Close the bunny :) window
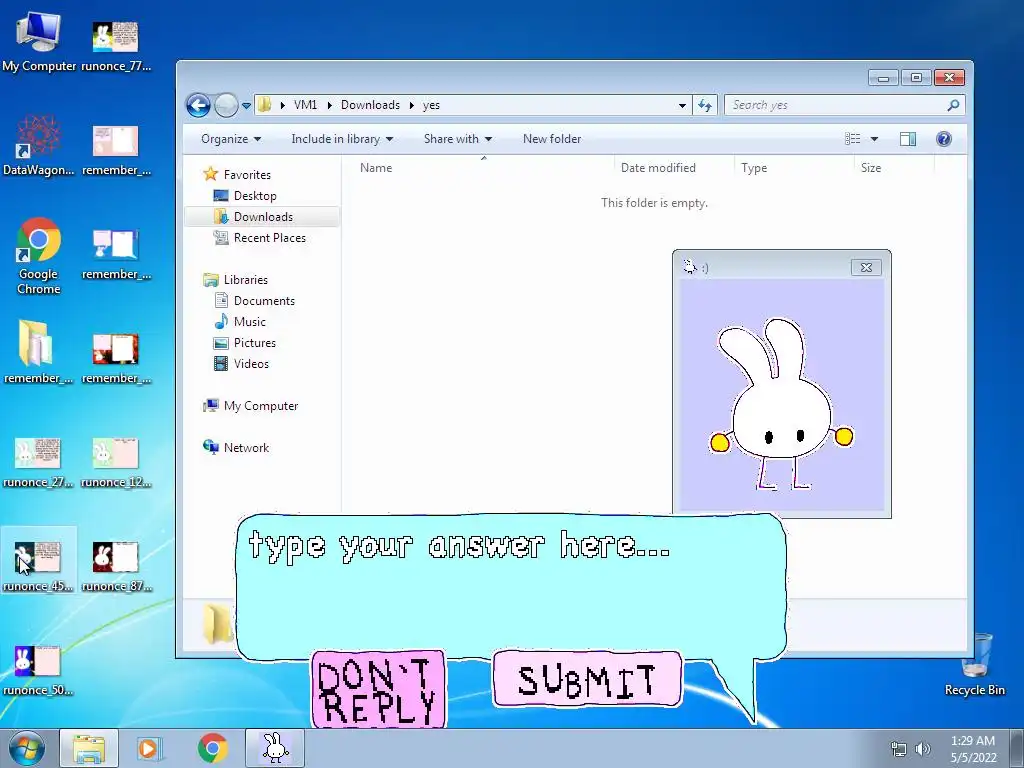Image resolution: width=1024 pixels, height=768 pixels. click(x=866, y=267)
